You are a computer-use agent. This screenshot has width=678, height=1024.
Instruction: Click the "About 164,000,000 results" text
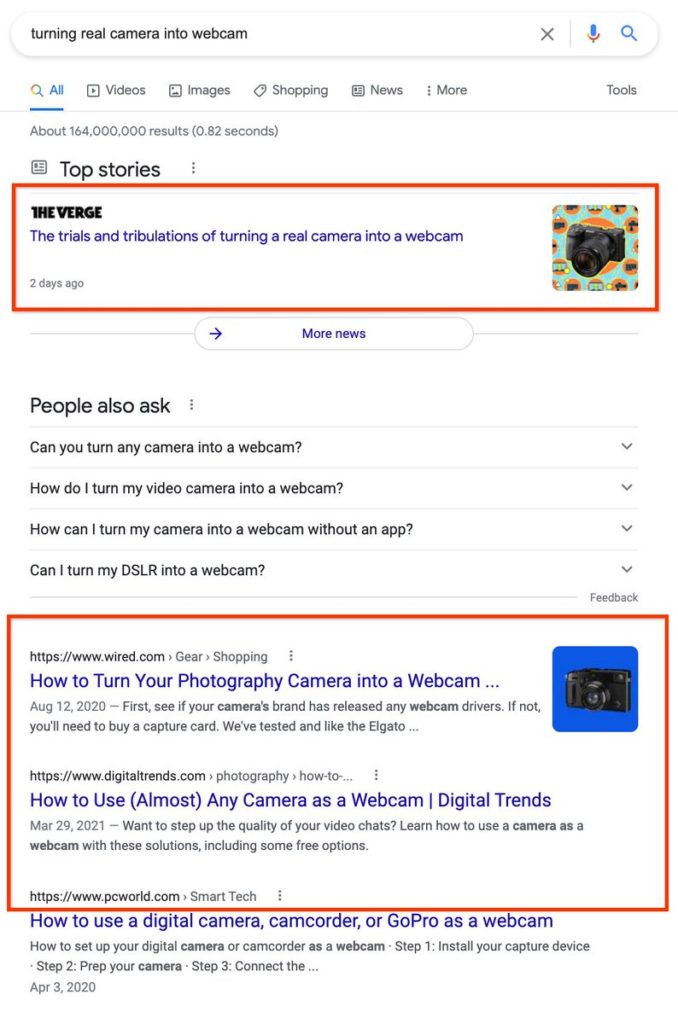click(154, 131)
